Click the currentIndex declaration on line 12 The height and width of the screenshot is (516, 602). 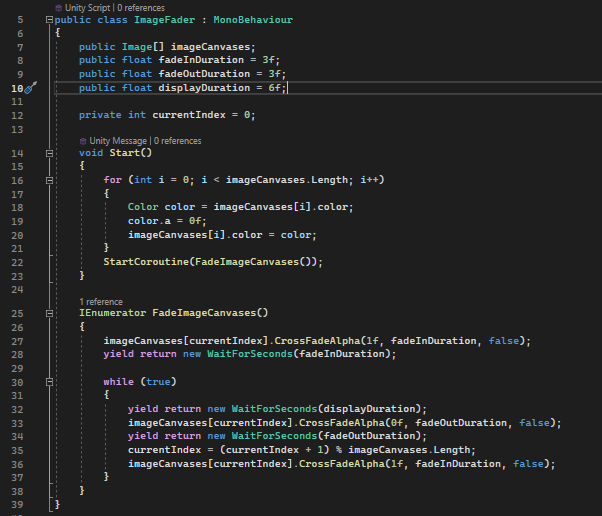(x=189, y=115)
